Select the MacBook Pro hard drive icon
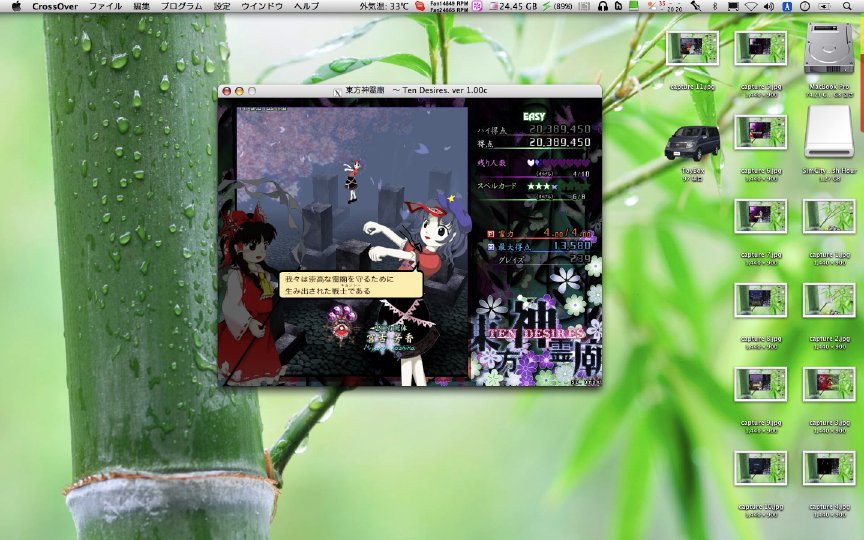Viewport: 864px width, 540px height. coord(829,49)
